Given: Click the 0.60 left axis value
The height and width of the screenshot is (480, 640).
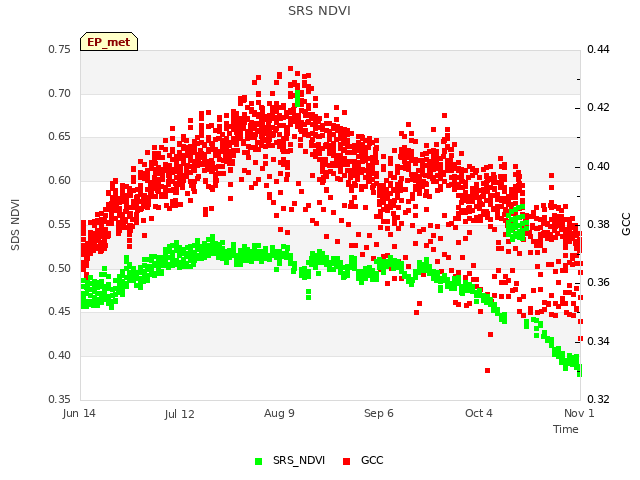Looking at the screenshot, I should (60, 180).
